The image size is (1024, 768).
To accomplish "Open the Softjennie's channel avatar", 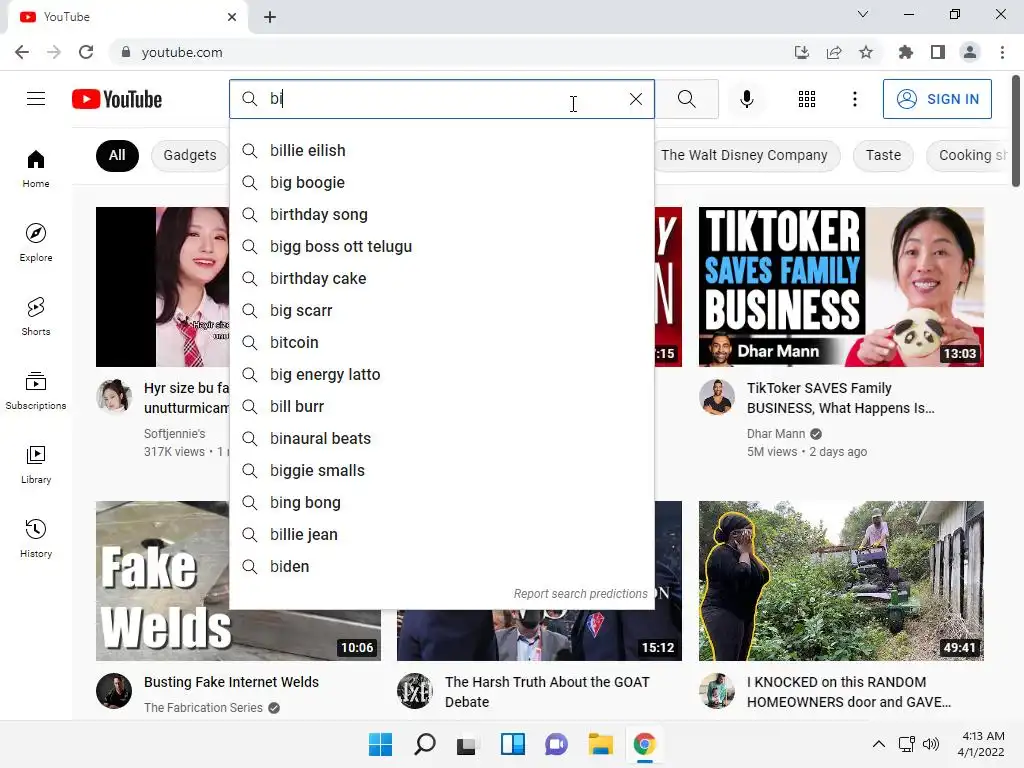I will point(114,396).
